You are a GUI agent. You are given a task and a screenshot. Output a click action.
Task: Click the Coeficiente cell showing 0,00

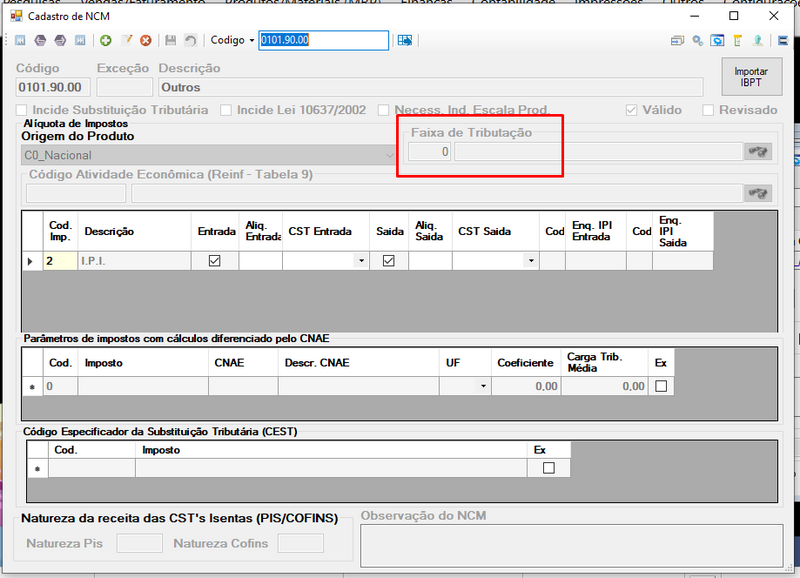526,386
